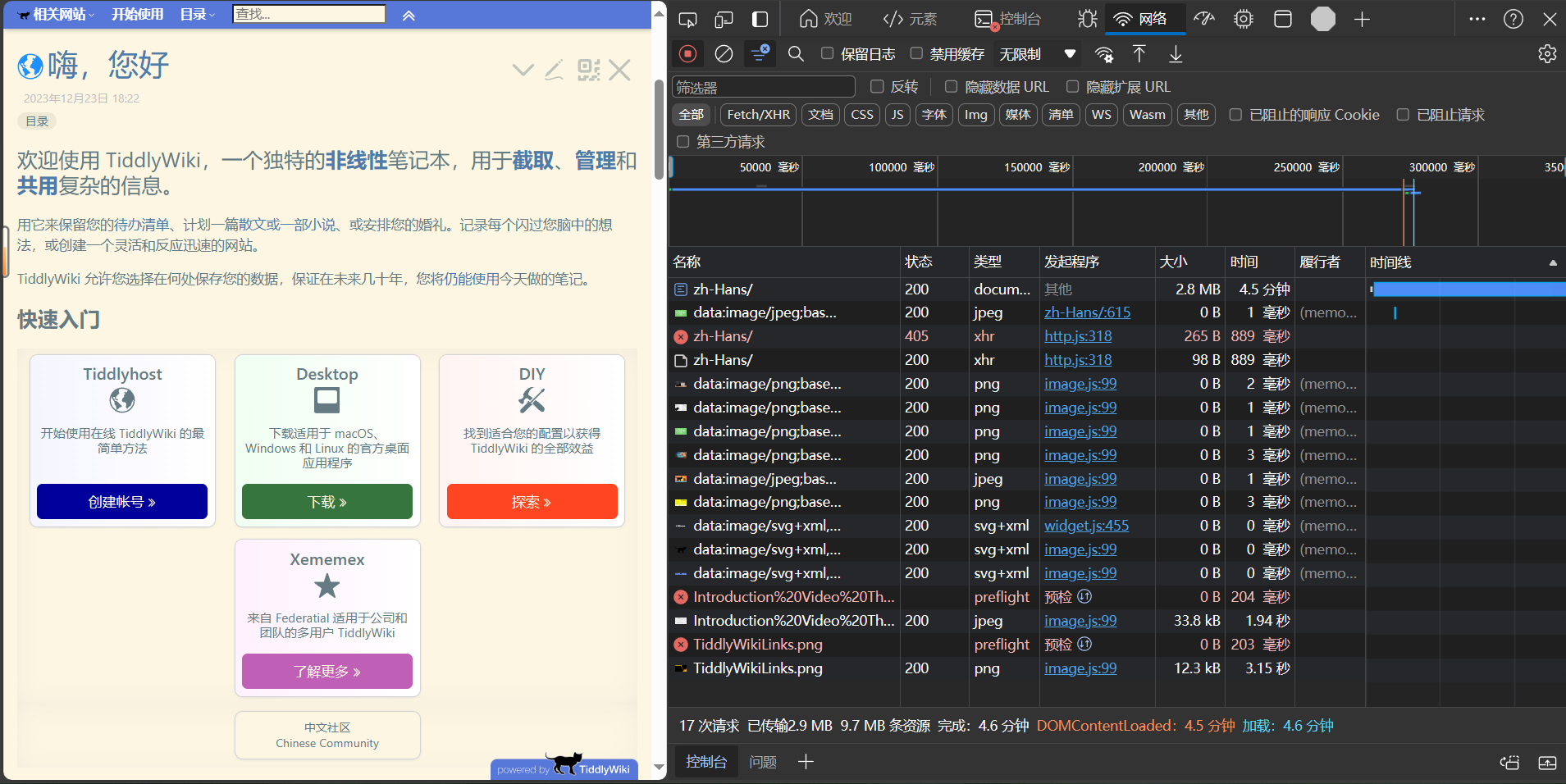Filter requests by Img type
This screenshot has width=1566, height=784.
pyautogui.click(x=975, y=115)
